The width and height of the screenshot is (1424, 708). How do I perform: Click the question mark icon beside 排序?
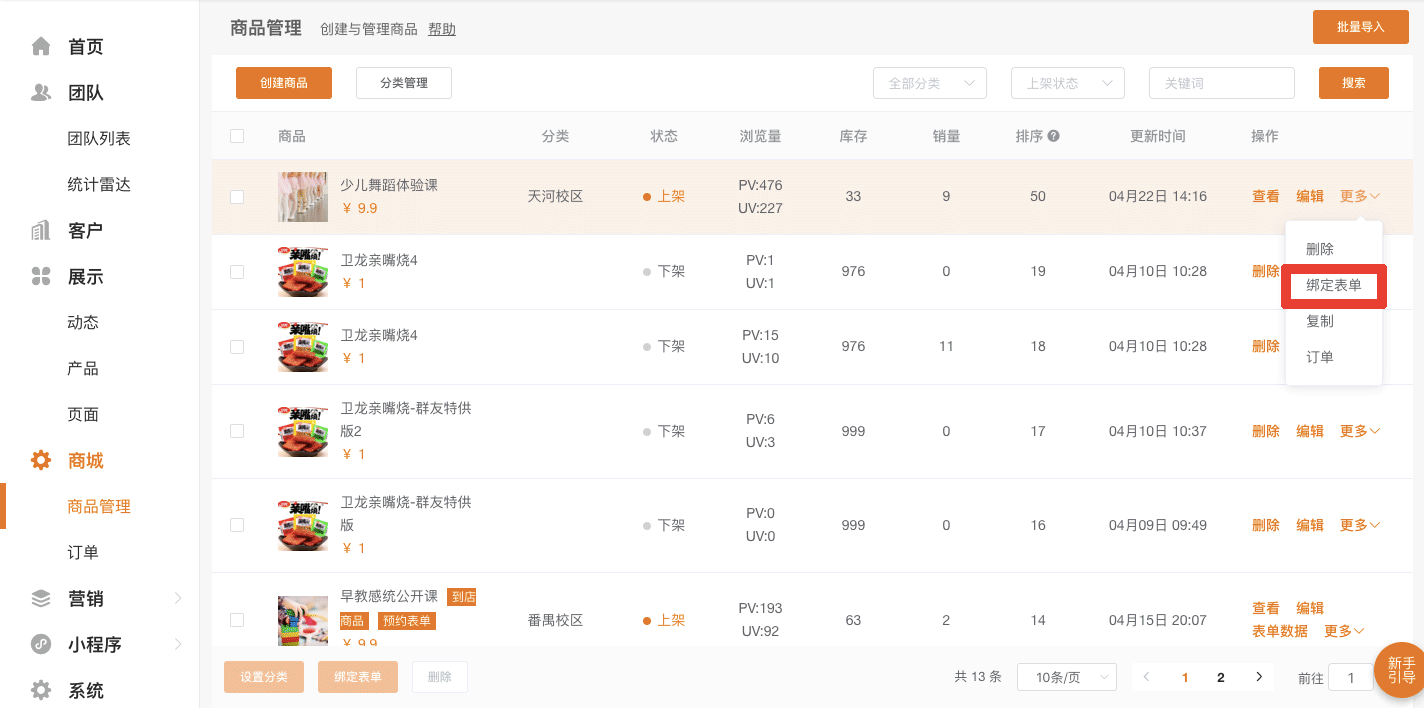tap(1053, 136)
